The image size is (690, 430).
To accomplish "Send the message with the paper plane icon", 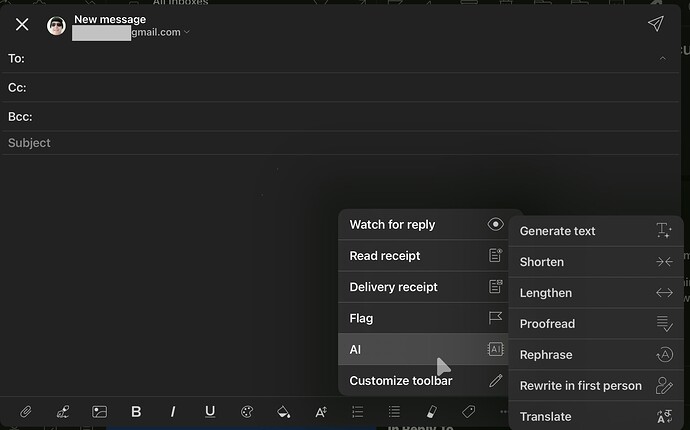I will pyautogui.click(x=655, y=24).
